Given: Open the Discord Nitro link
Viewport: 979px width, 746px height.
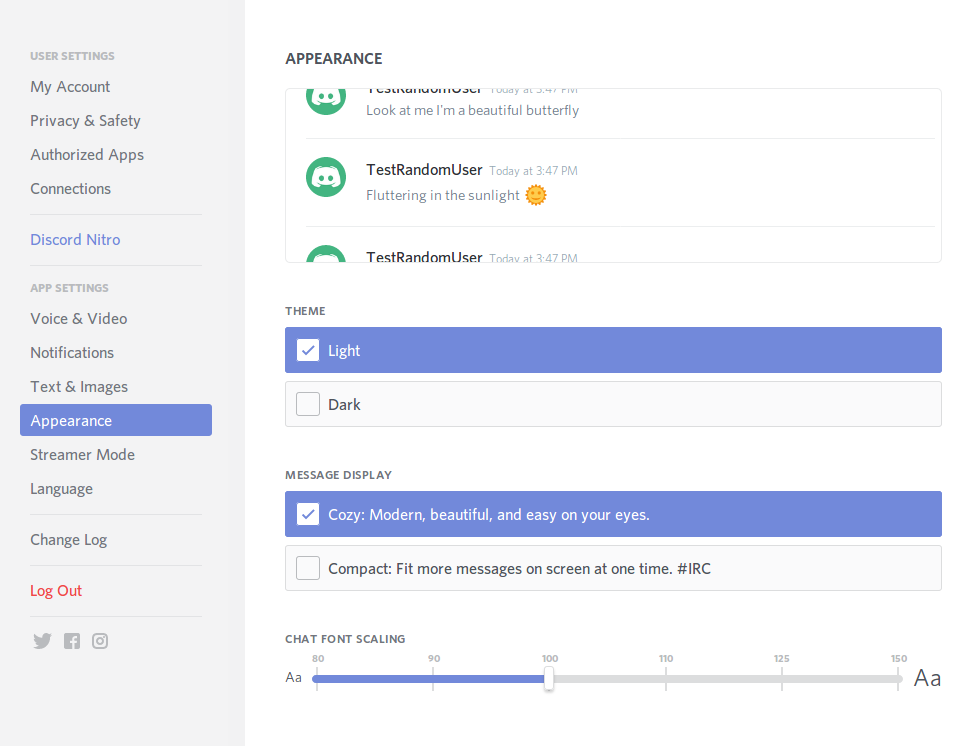Looking at the screenshot, I should coord(75,240).
